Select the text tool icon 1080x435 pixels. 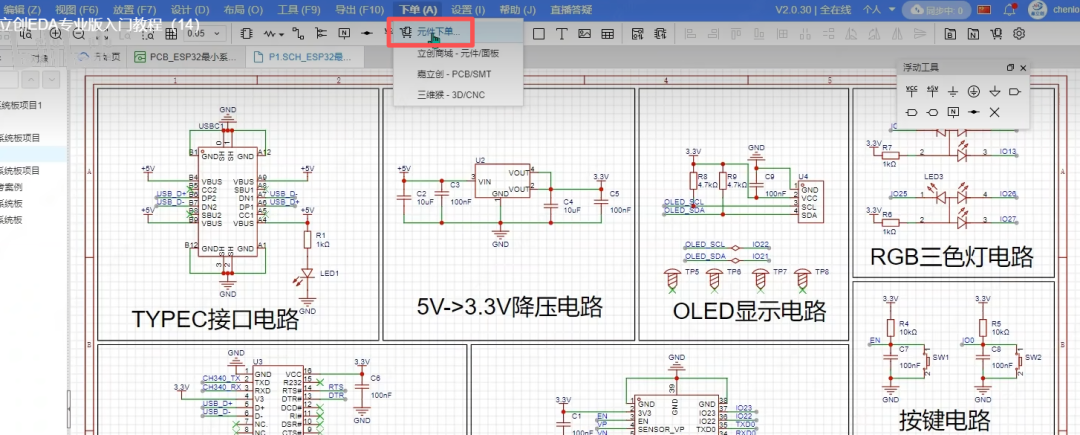[561, 33]
